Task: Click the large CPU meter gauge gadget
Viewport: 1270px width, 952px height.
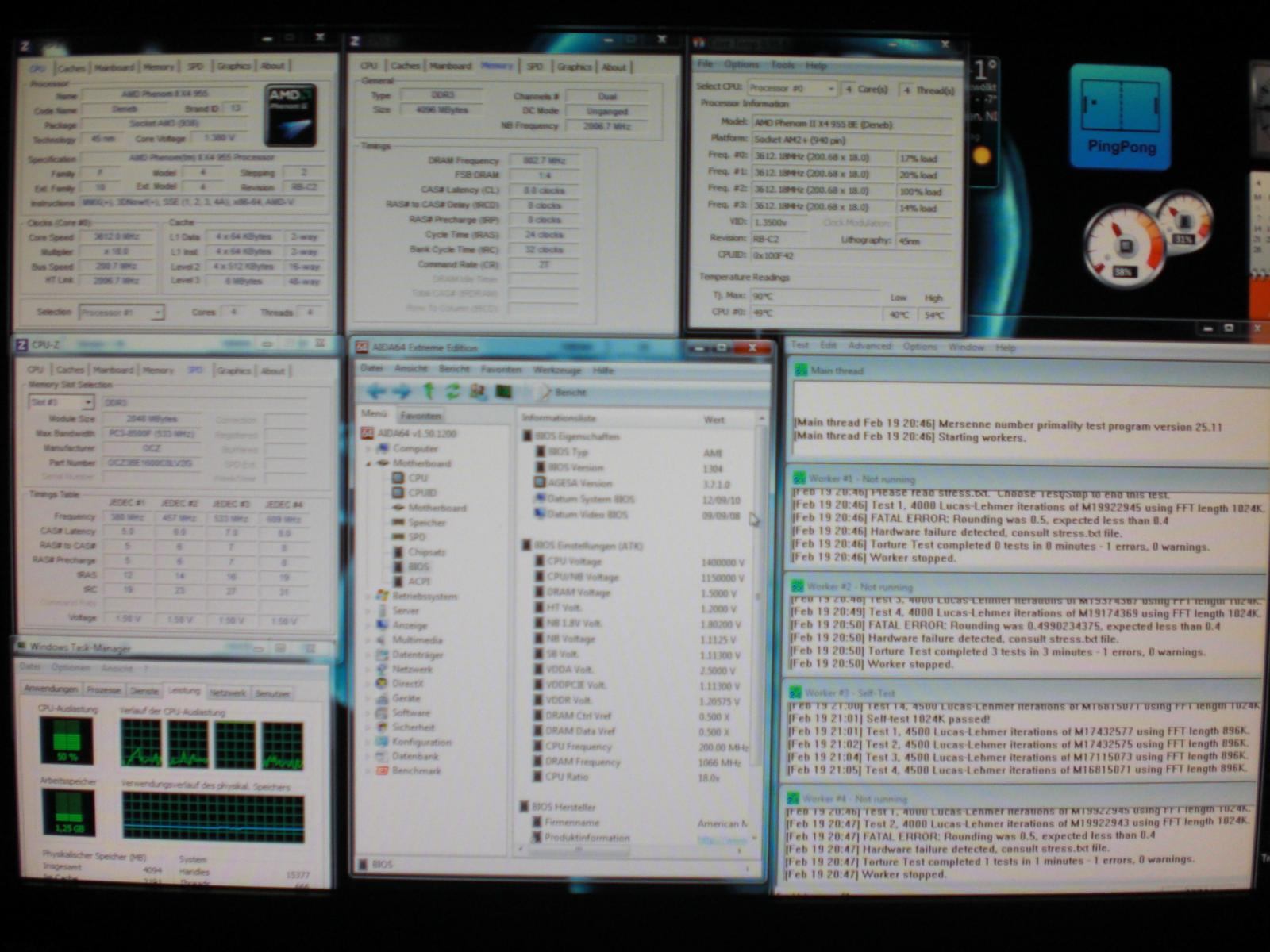Action: pos(1125,246)
